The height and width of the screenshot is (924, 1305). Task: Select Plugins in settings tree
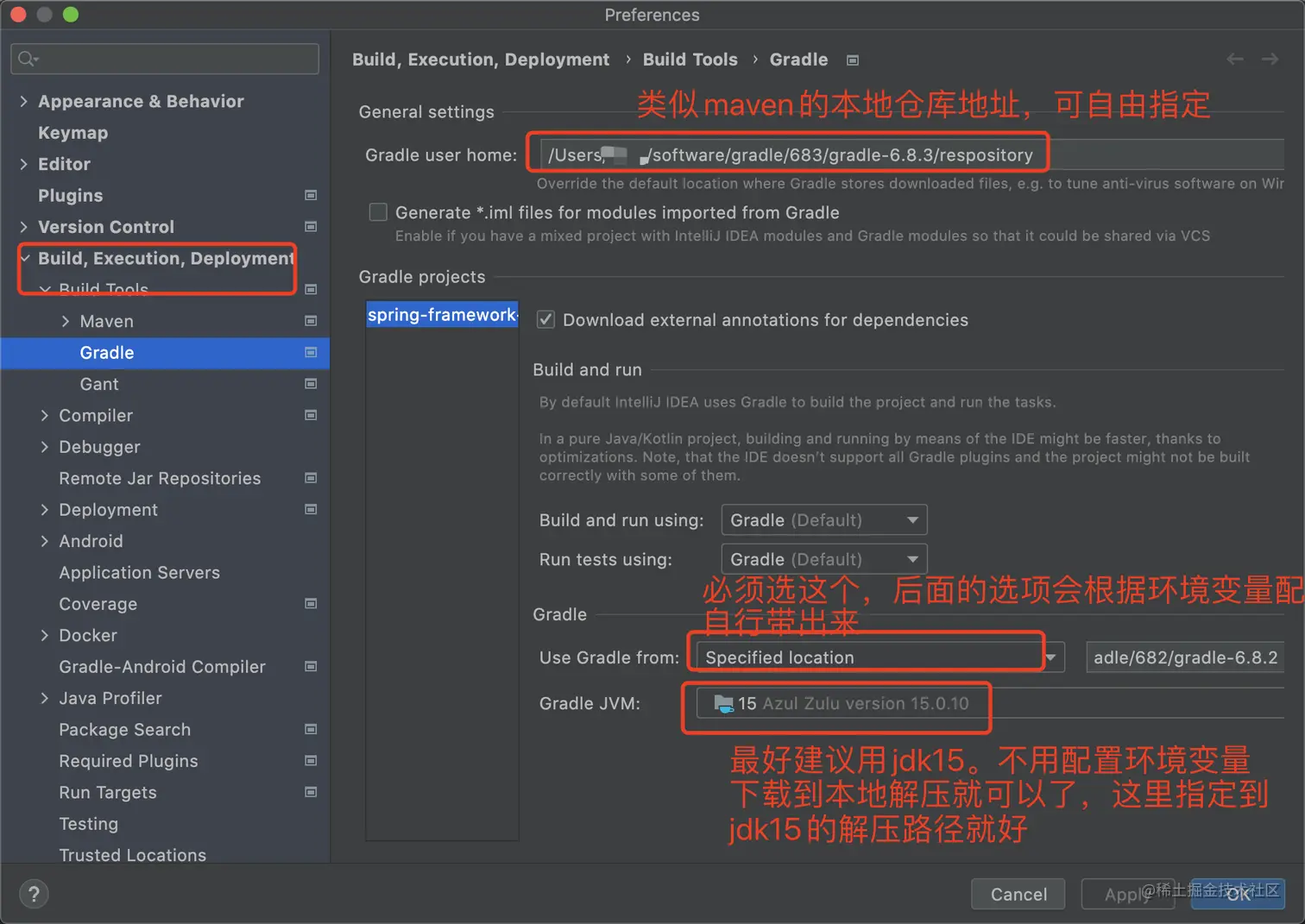[x=70, y=196]
